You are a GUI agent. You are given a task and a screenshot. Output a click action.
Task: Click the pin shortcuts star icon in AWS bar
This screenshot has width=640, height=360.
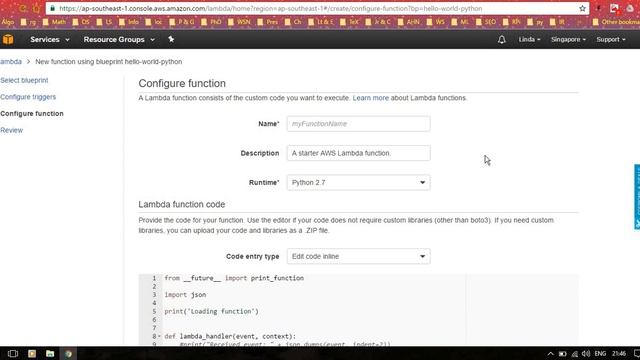pos(171,39)
